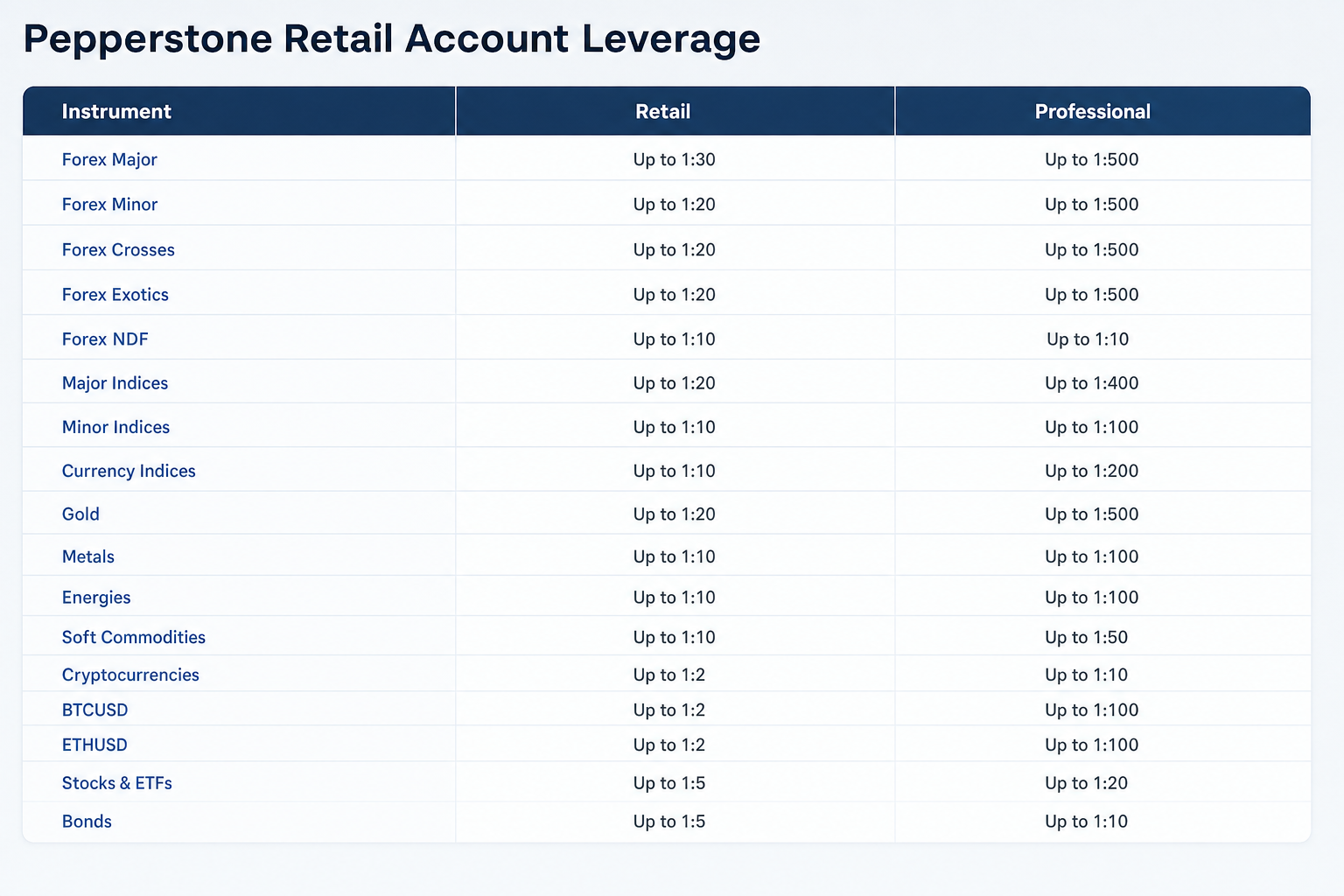Select the Forex Exotics retail leverage value
The width and height of the screenshot is (1344, 896).
[675, 294]
